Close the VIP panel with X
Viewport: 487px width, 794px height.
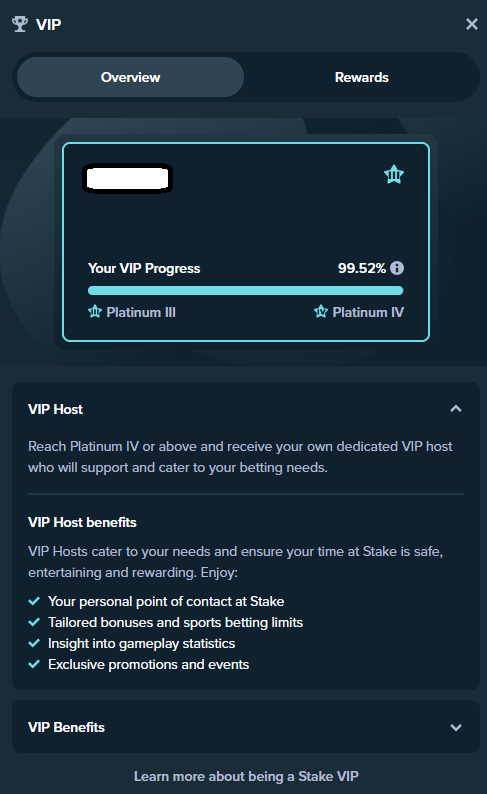click(472, 24)
